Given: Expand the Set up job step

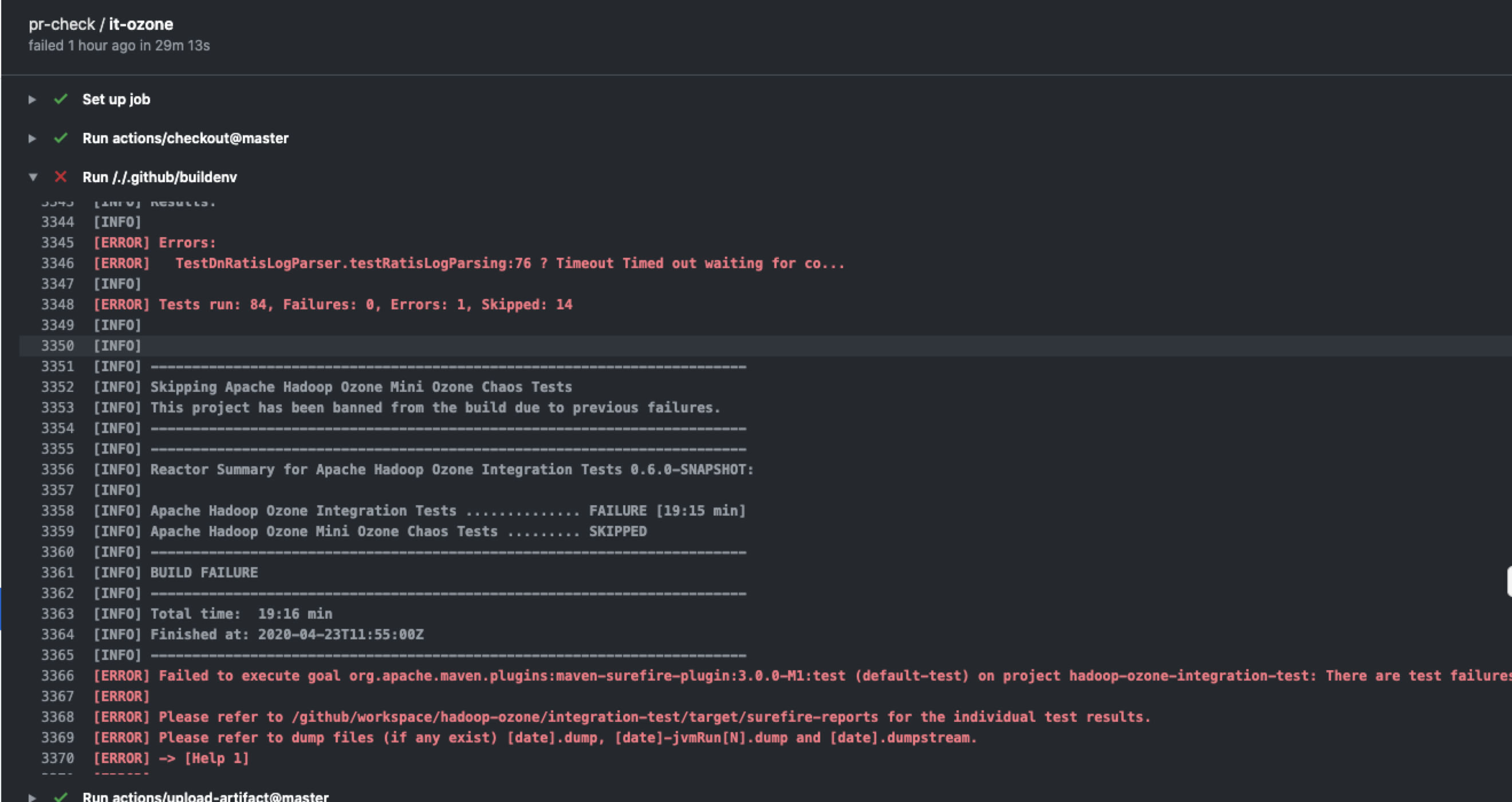Looking at the screenshot, I should 32,100.
